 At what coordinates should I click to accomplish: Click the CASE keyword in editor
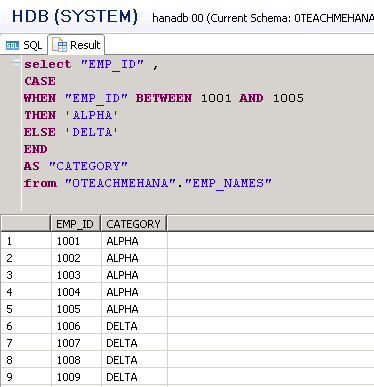(x=40, y=81)
